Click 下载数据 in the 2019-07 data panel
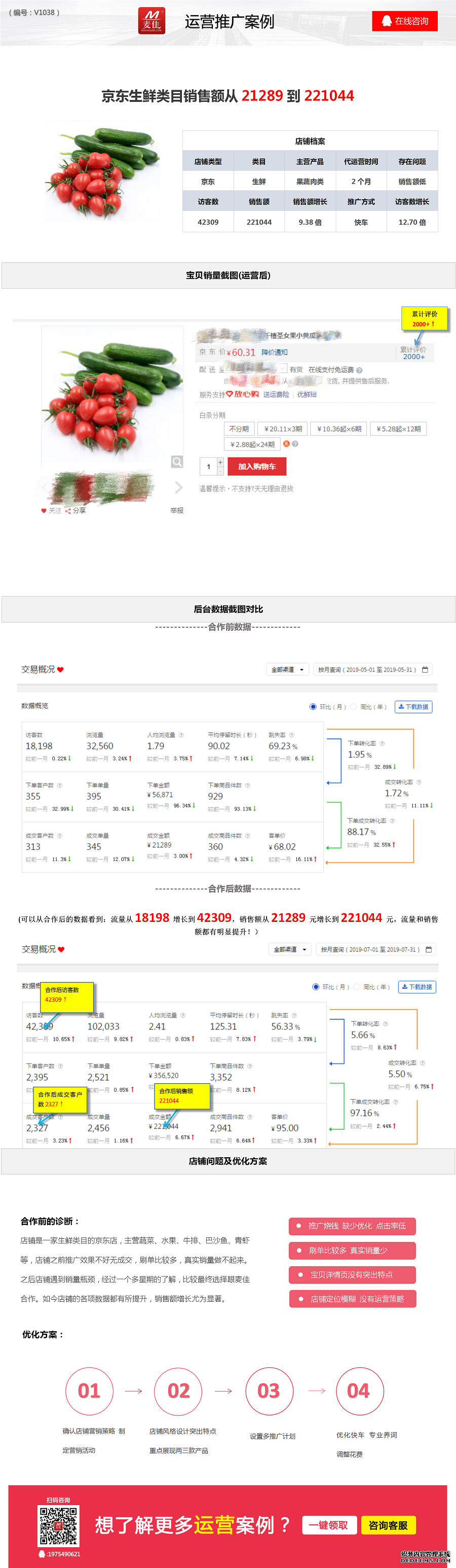The width and height of the screenshot is (456, 1568). click(x=416, y=987)
